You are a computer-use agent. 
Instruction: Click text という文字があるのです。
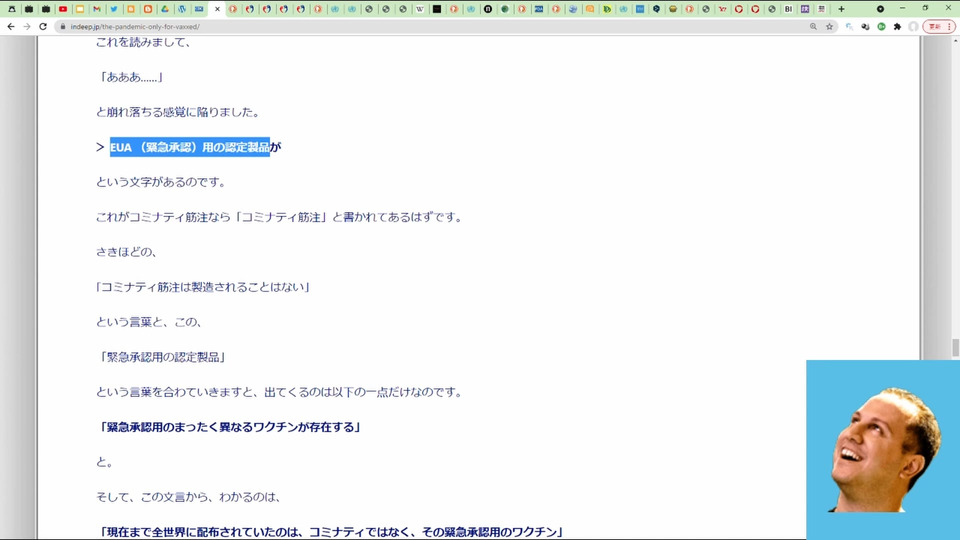point(161,182)
